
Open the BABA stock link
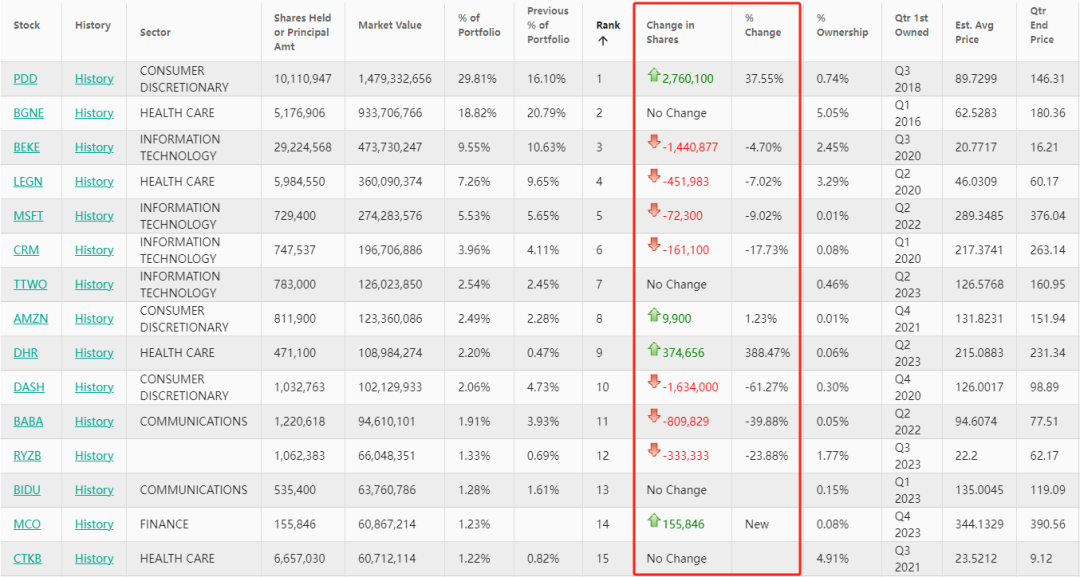(x=28, y=421)
